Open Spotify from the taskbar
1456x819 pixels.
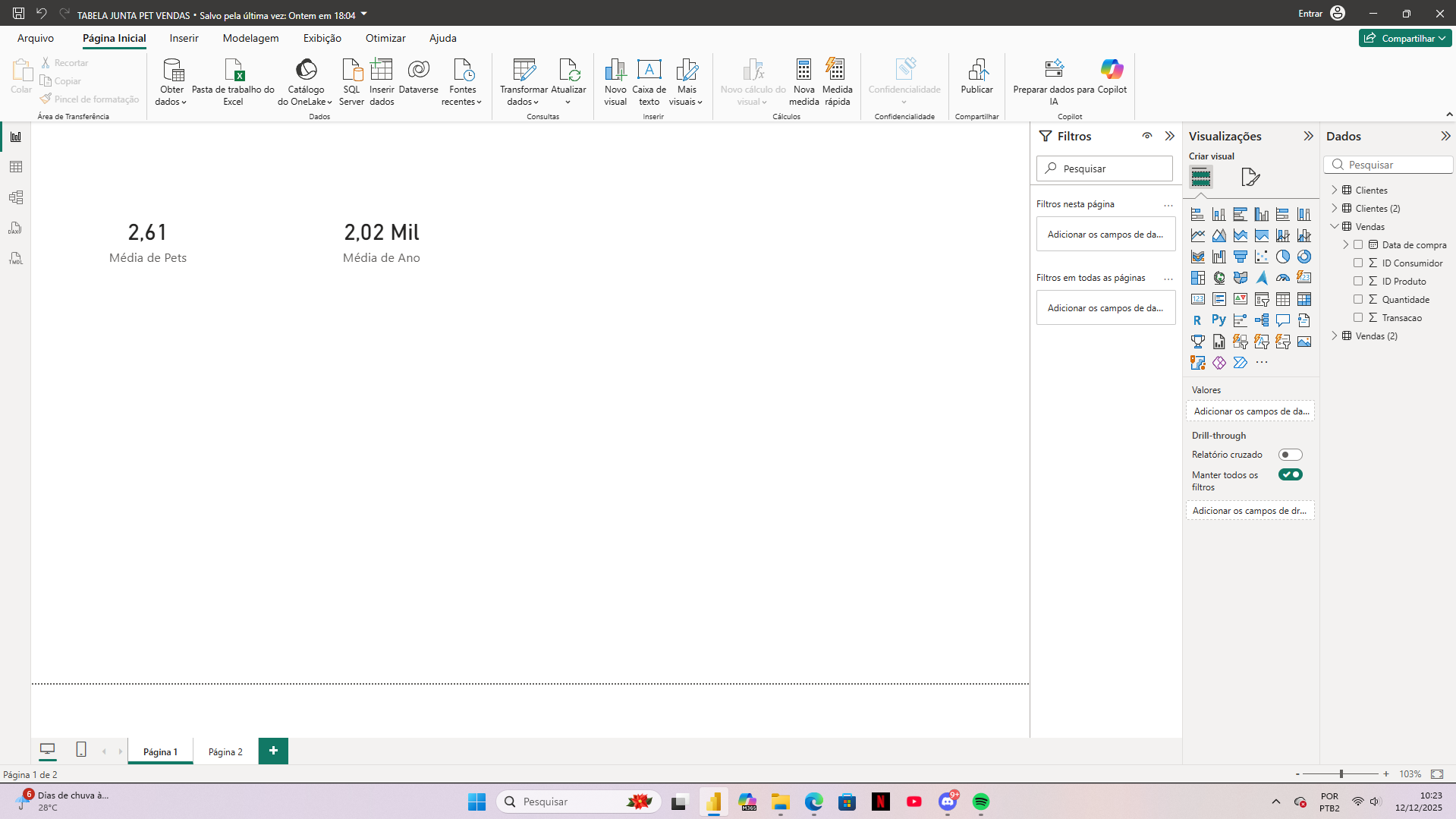(x=981, y=802)
